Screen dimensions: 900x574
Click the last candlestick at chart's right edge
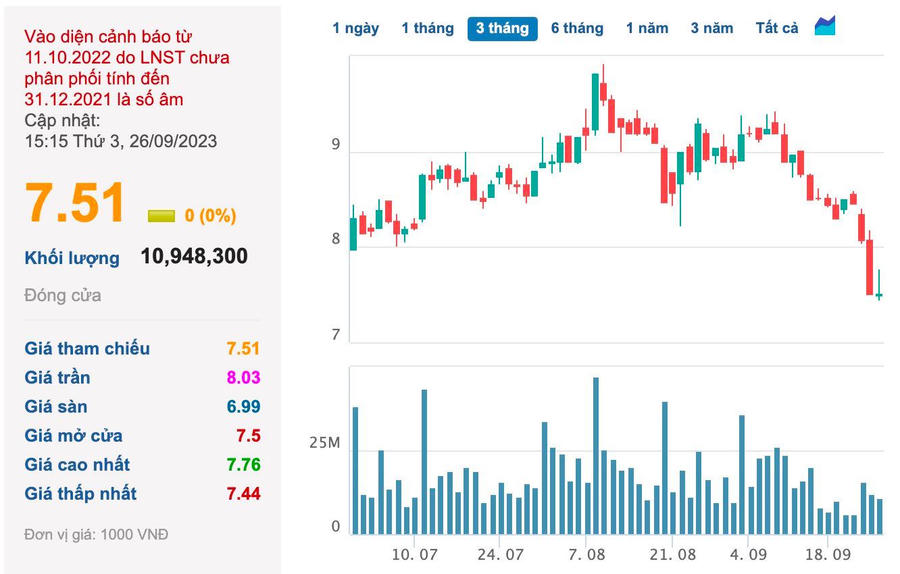pyautogui.click(x=879, y=288)
